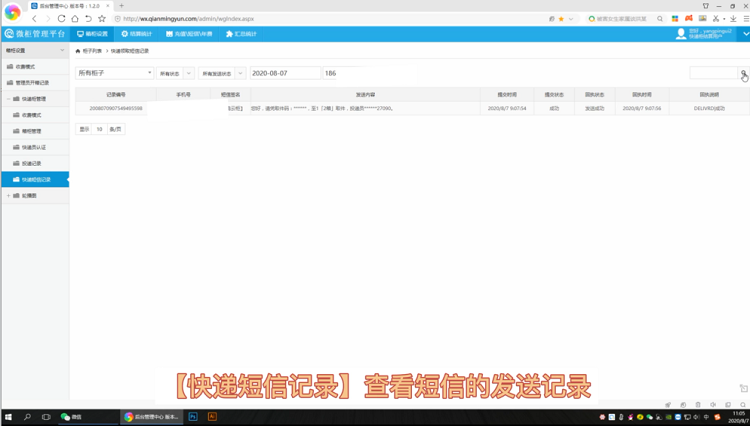Go back with the browser back arrow
Screen dimensions: 750x426
tap(34, 19)
